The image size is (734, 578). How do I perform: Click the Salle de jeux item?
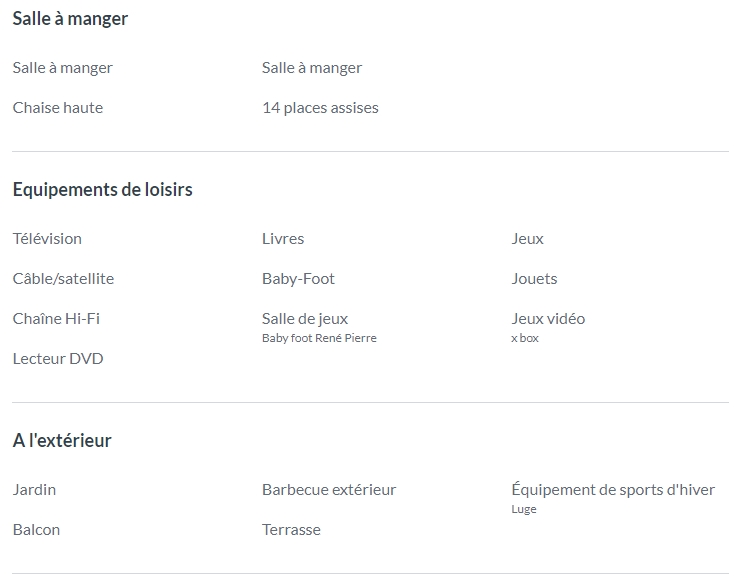[x=305, y=319]
